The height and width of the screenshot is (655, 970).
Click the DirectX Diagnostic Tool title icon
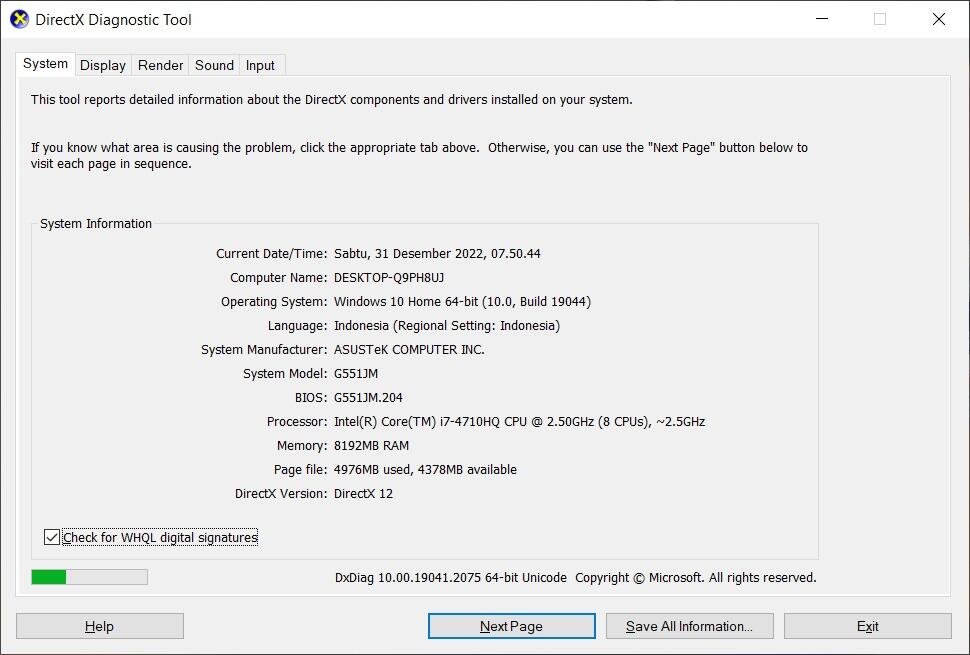click(19, 19)
